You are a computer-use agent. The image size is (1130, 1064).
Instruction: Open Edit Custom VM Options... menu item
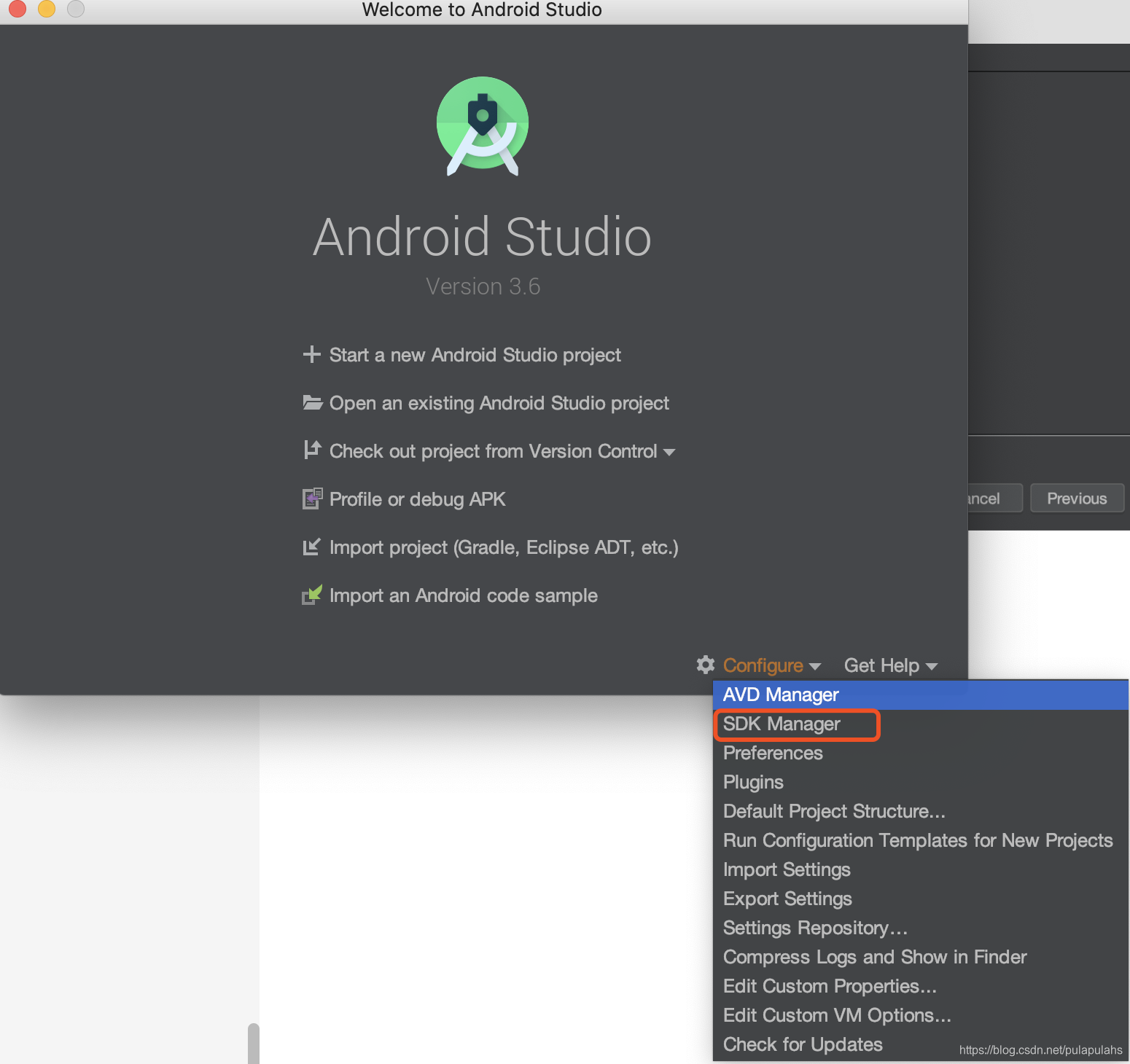click(921, 1015)
